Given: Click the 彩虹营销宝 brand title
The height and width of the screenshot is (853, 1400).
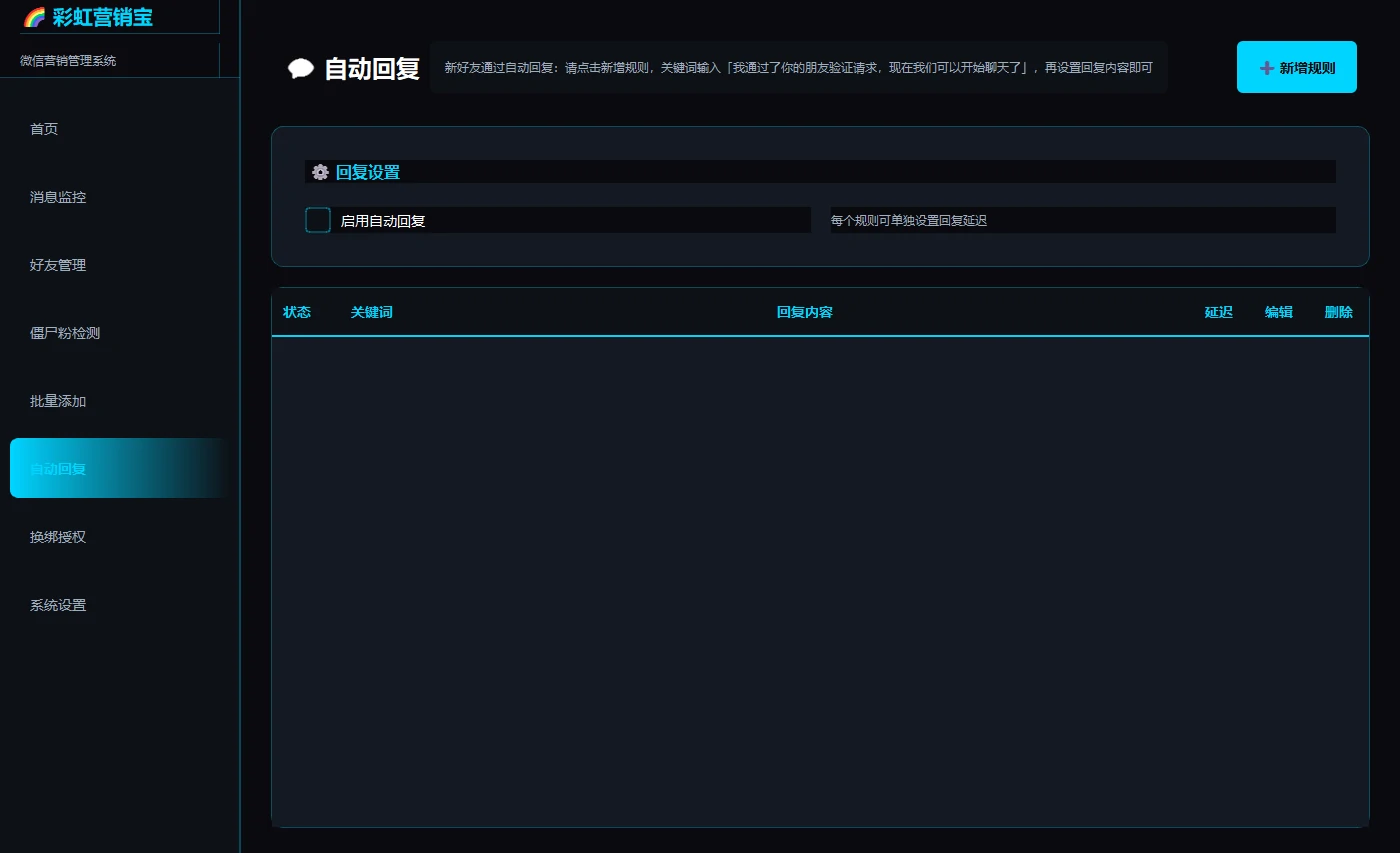Looking at the screenshot, I should [103, 17].
